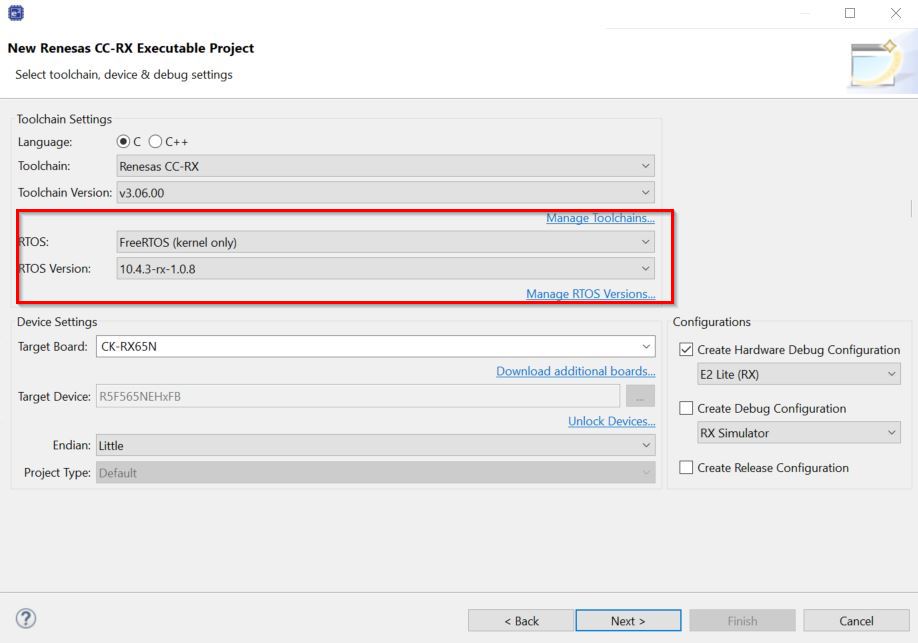Click the Target Device browse ellipsis button
The height and width of the screenshot is (643, 918).
(640, 396)
